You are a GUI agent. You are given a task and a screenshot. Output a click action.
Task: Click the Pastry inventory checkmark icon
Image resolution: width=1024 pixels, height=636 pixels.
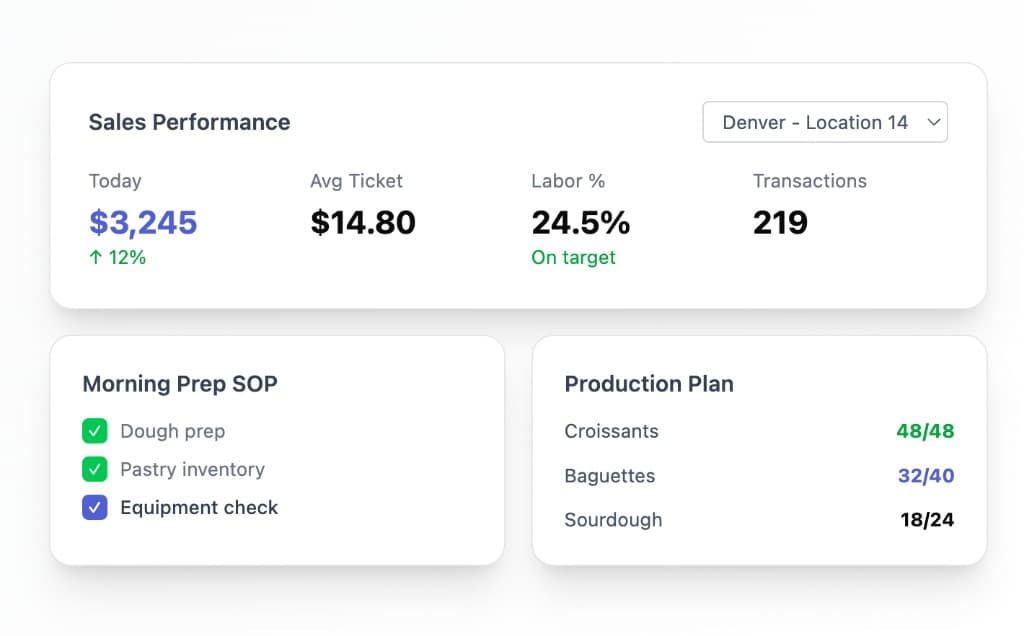[93, 469]
